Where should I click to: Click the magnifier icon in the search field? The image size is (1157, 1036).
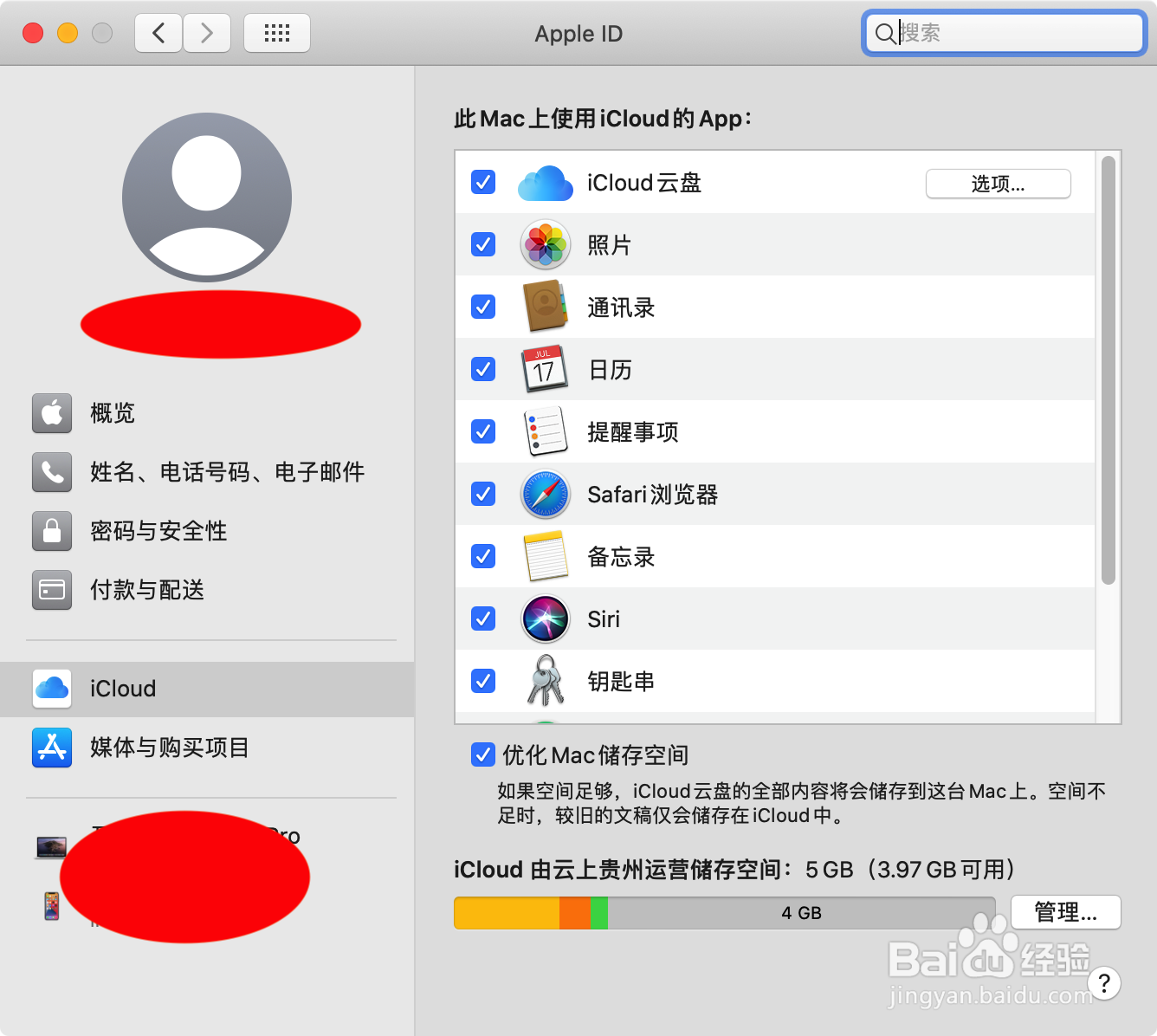(885, 34)
